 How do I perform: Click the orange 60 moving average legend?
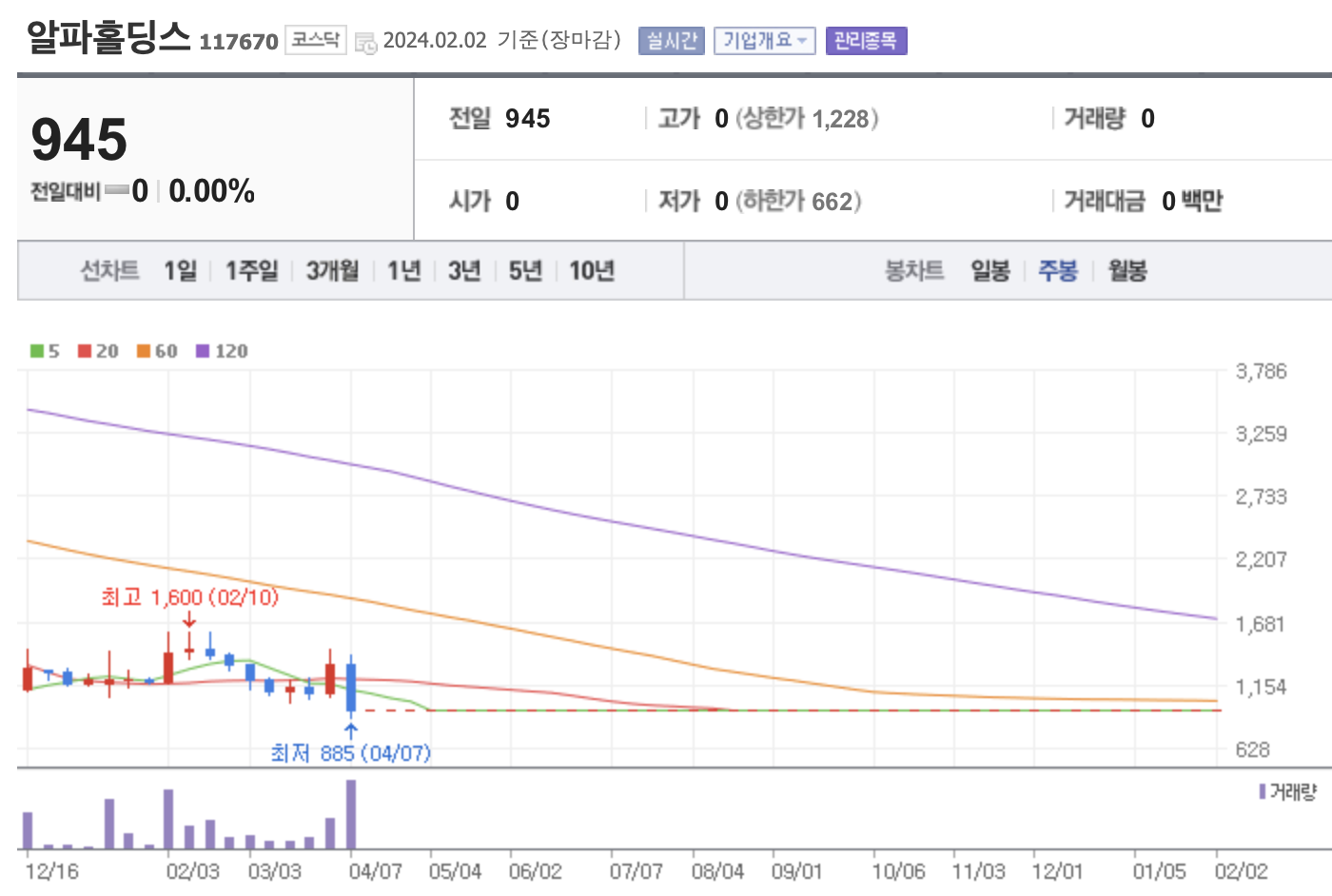pos(157,351)
